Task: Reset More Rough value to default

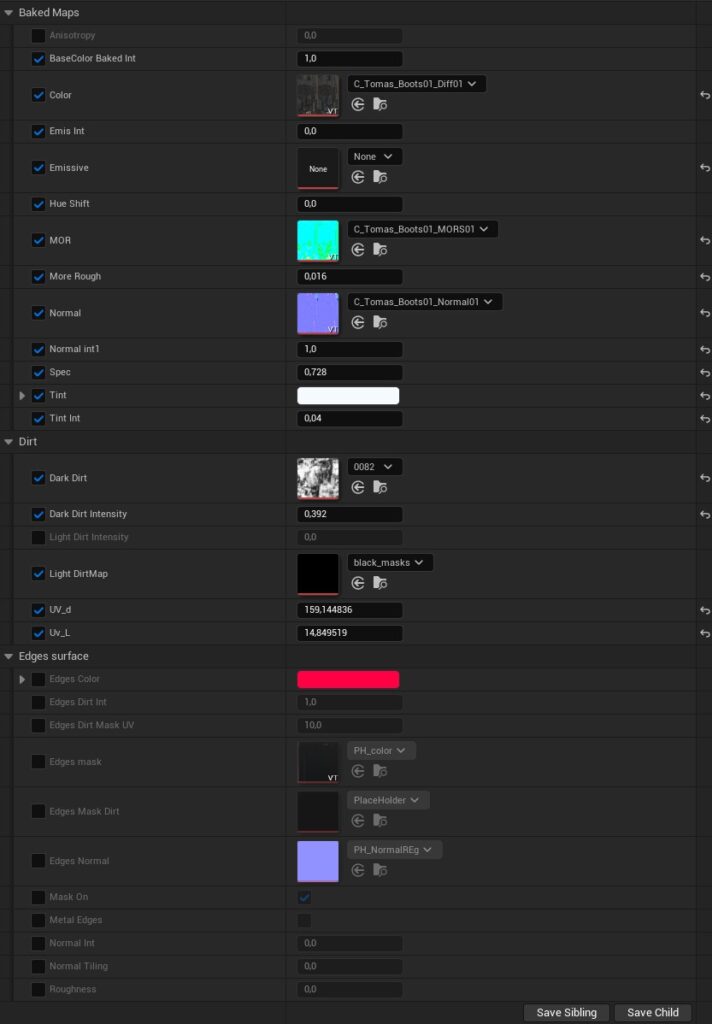Action: tap(705, 277)
